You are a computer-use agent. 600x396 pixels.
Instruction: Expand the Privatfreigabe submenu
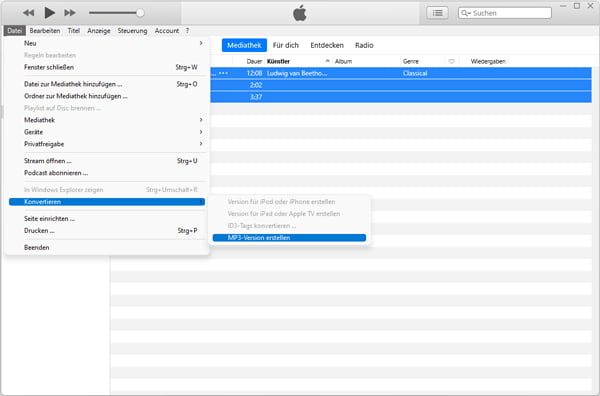coord(107,144)
